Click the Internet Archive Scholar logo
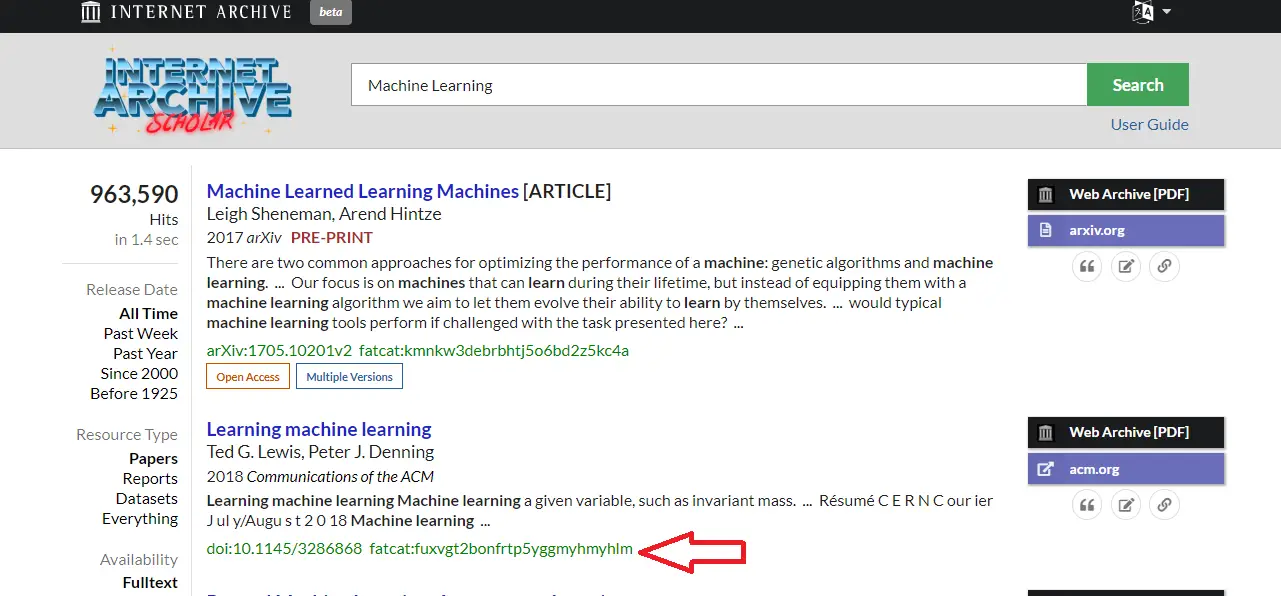The height and width of the screenshot is (596, 1281). (193, 91)
